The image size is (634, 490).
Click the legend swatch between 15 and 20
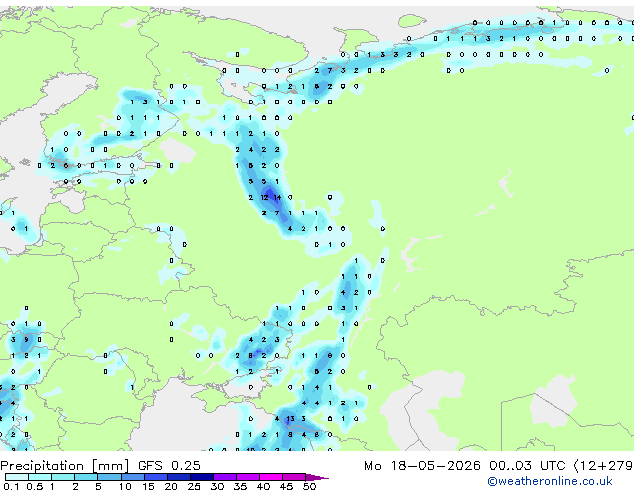[156, 477]
